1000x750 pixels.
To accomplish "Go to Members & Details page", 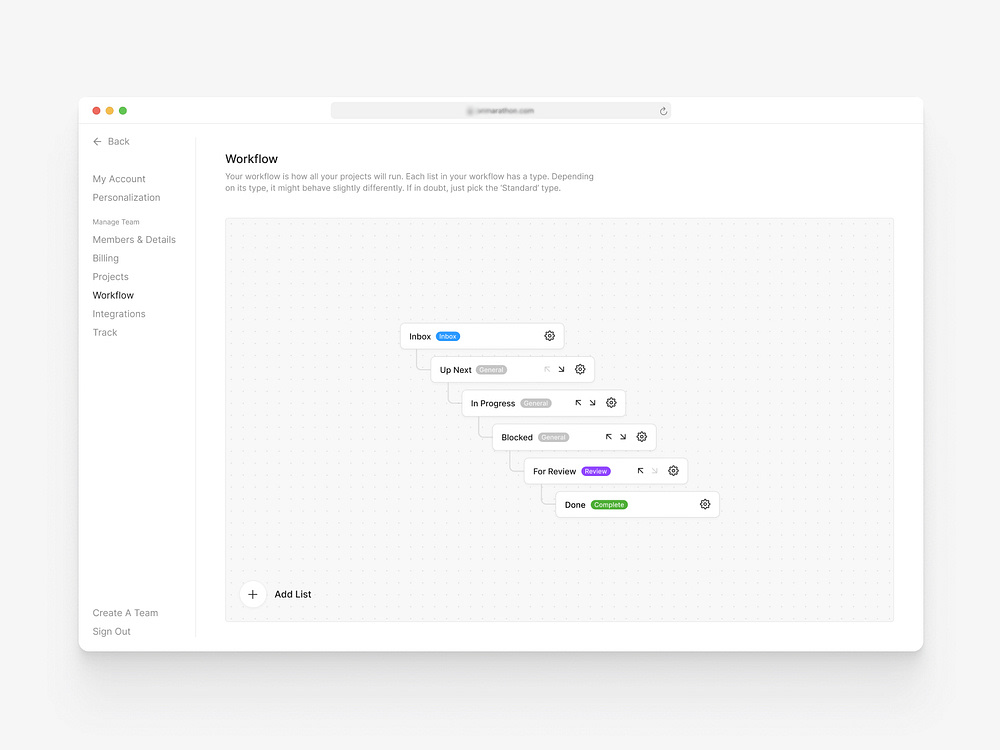I will 134,240.
